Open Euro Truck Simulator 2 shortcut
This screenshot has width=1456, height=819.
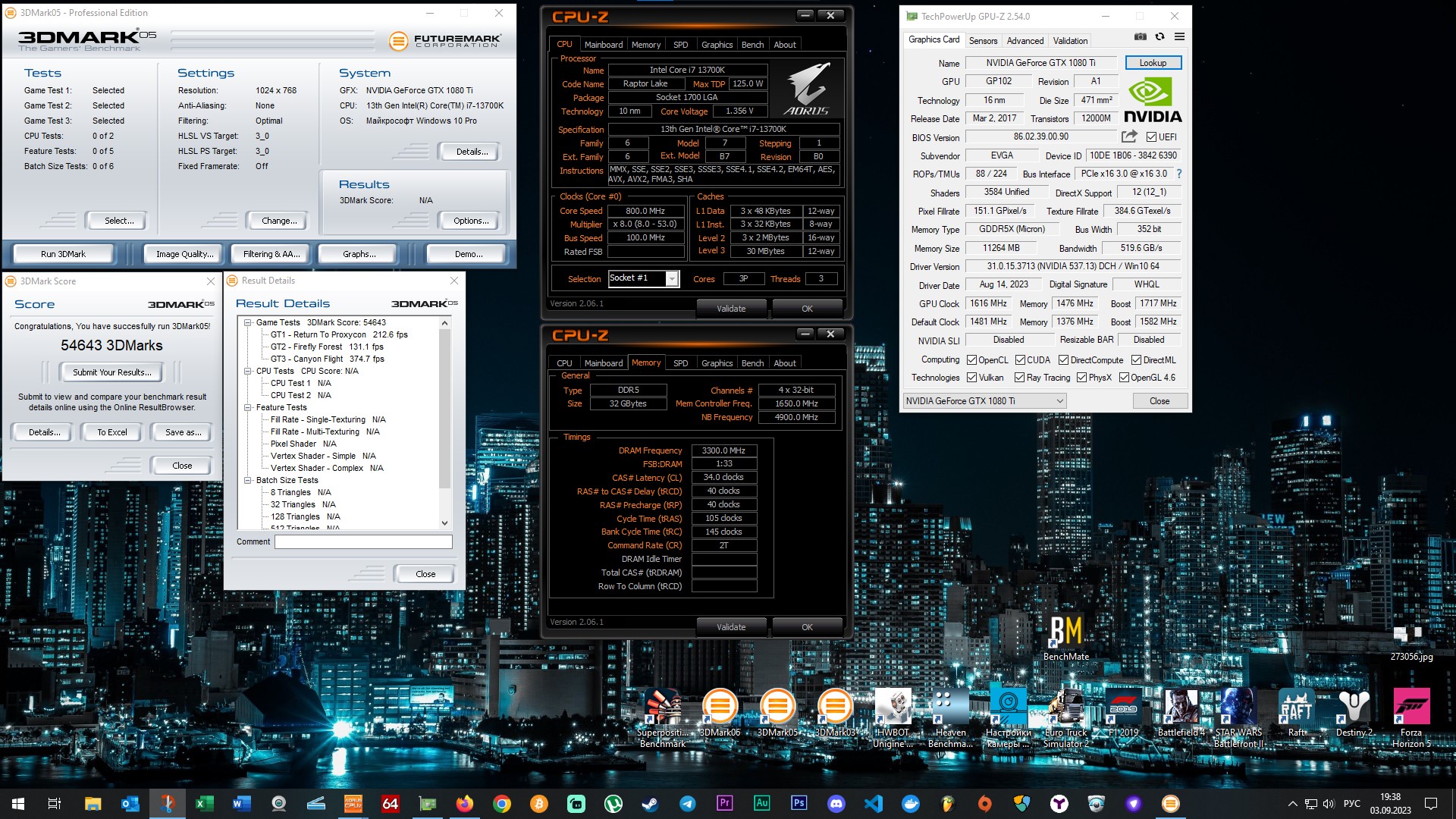1065,718
